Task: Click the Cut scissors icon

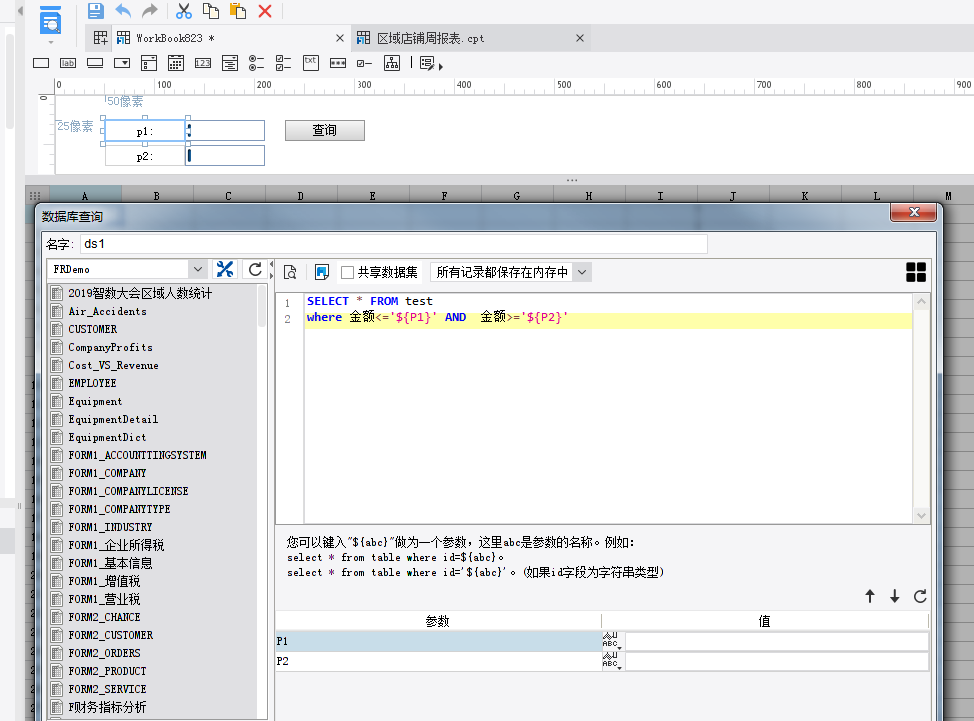Action: [183, 11]
